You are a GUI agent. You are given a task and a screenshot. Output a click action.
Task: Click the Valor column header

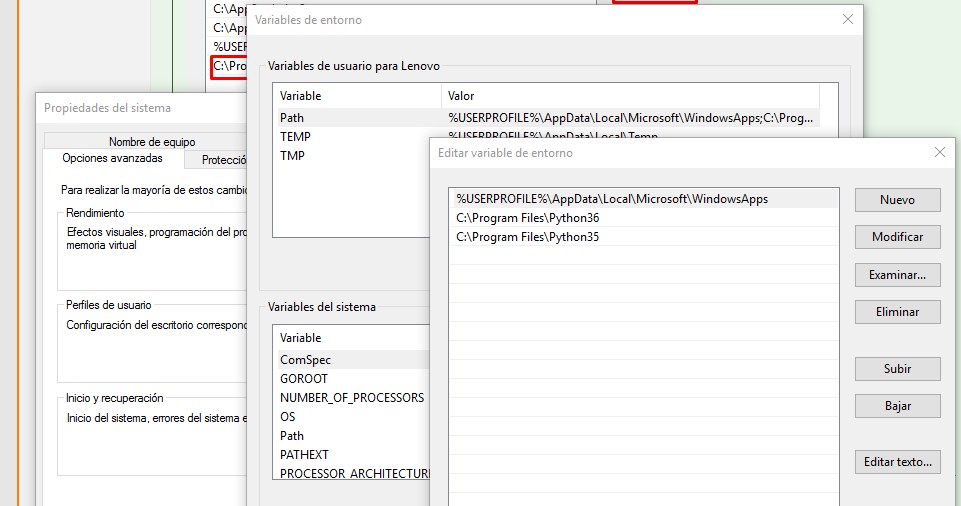pyautogui.click(x=461, y=96)
